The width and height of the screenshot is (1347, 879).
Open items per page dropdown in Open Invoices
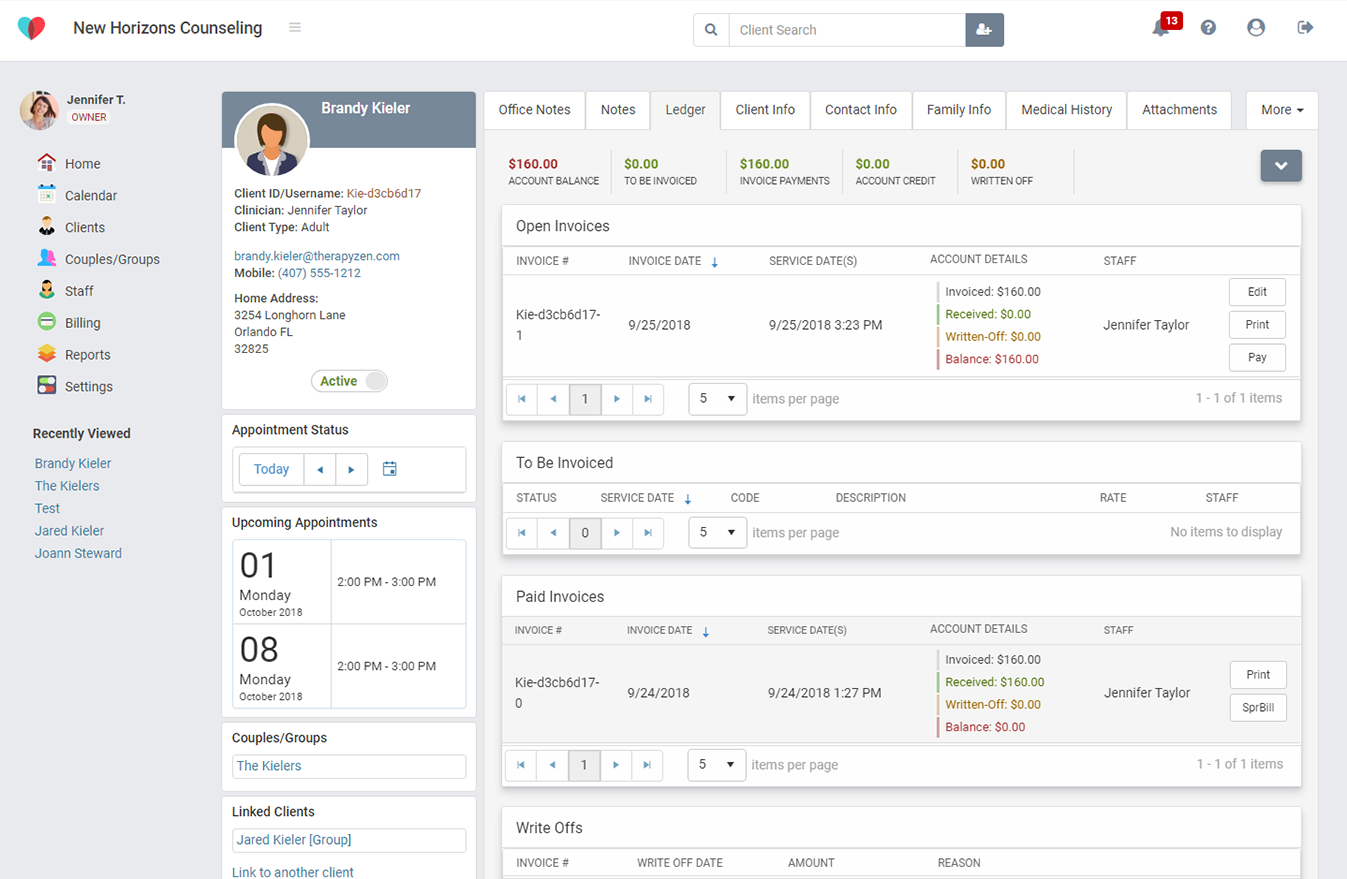(717, 398)
